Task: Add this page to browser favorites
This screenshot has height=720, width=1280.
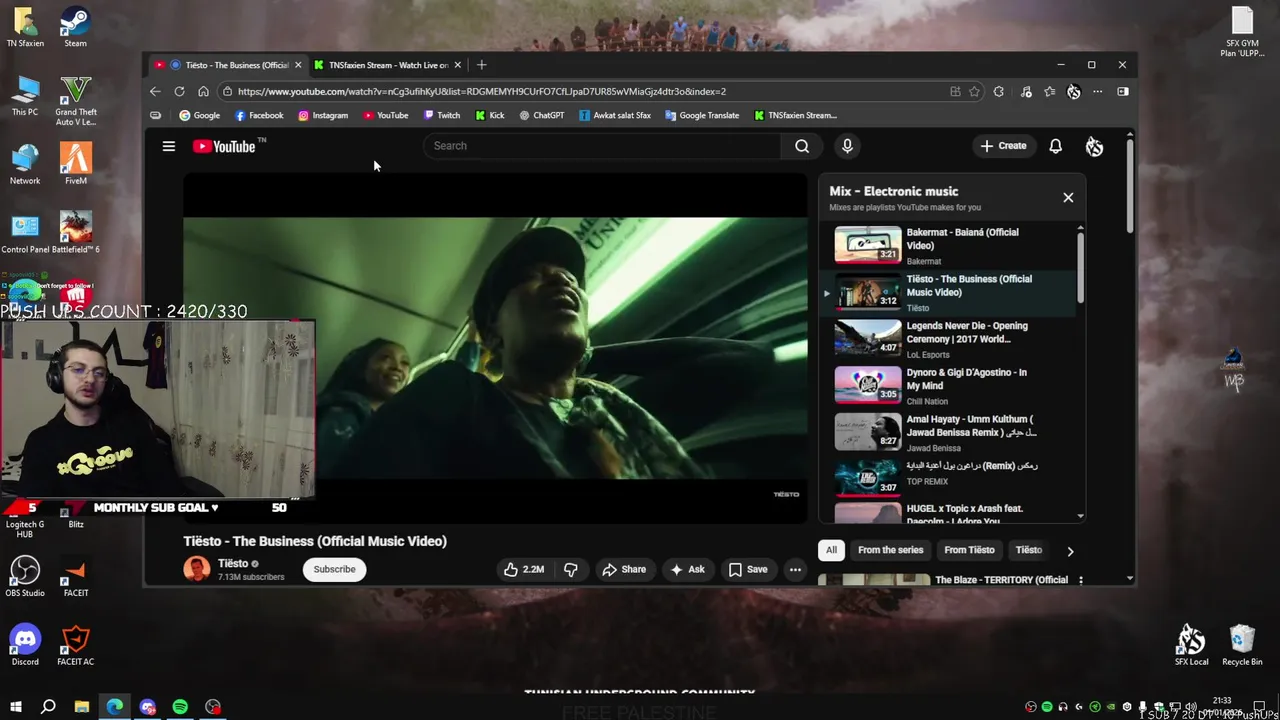Action: 974,91
